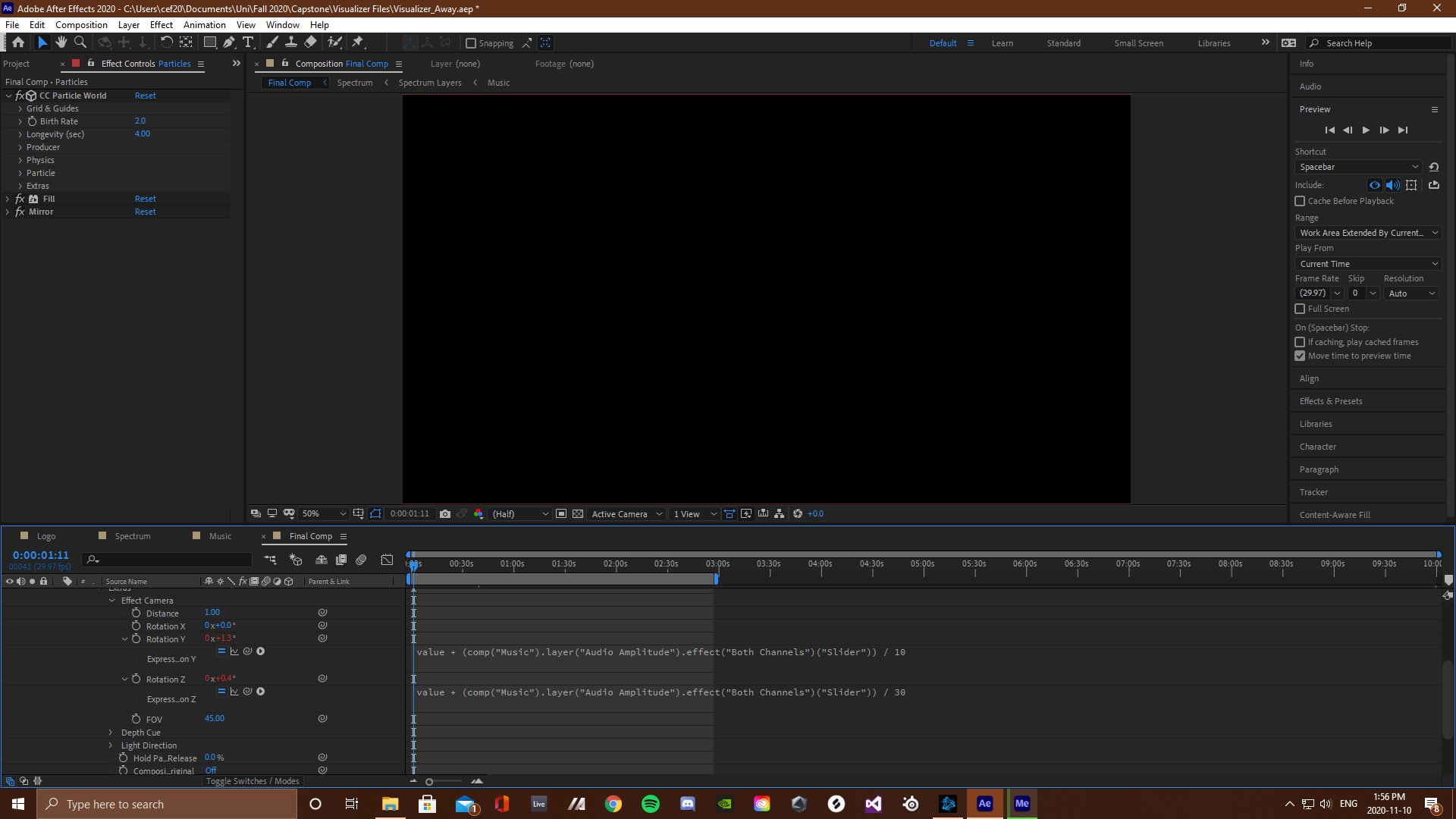Click Toggle Switches / Modes button
The height and width of the screenshot is (819, 1456).
point(253,781)
